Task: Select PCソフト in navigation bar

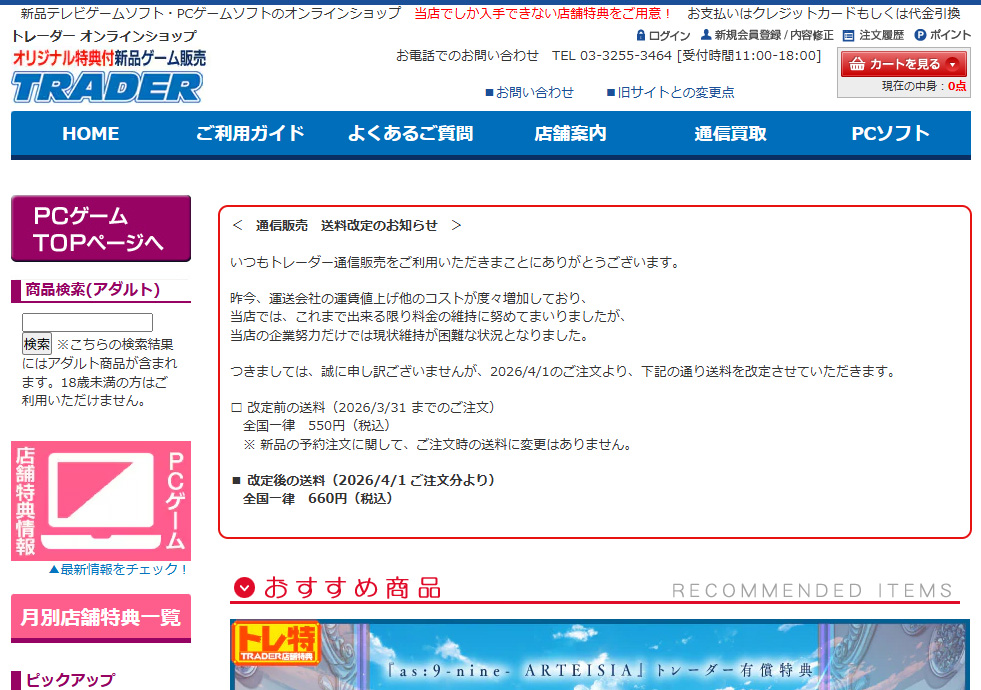Action: [x=890, y=134]
